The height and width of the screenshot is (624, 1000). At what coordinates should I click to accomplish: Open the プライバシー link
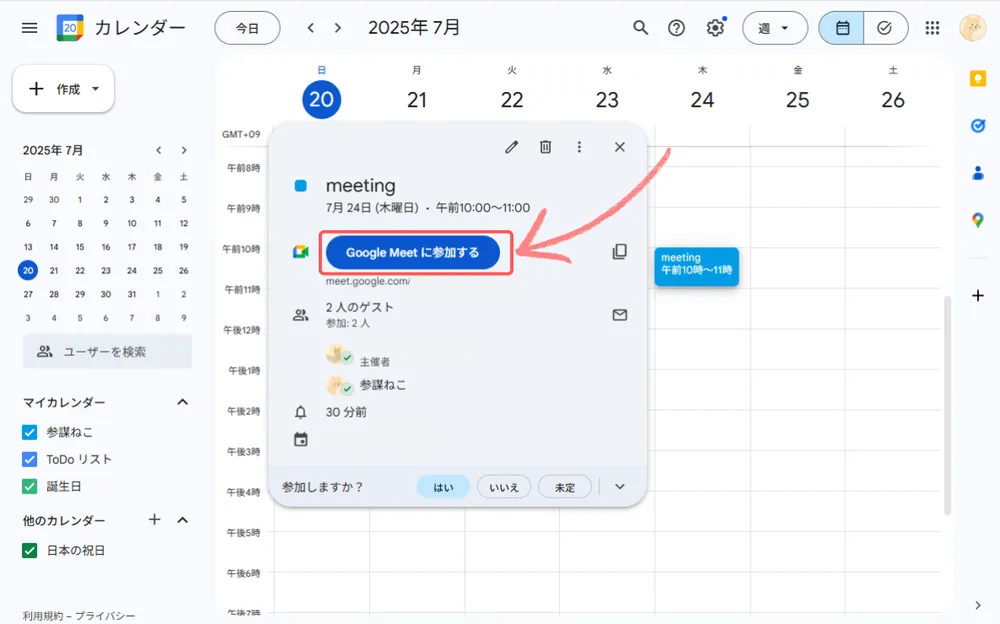point(106,616)
